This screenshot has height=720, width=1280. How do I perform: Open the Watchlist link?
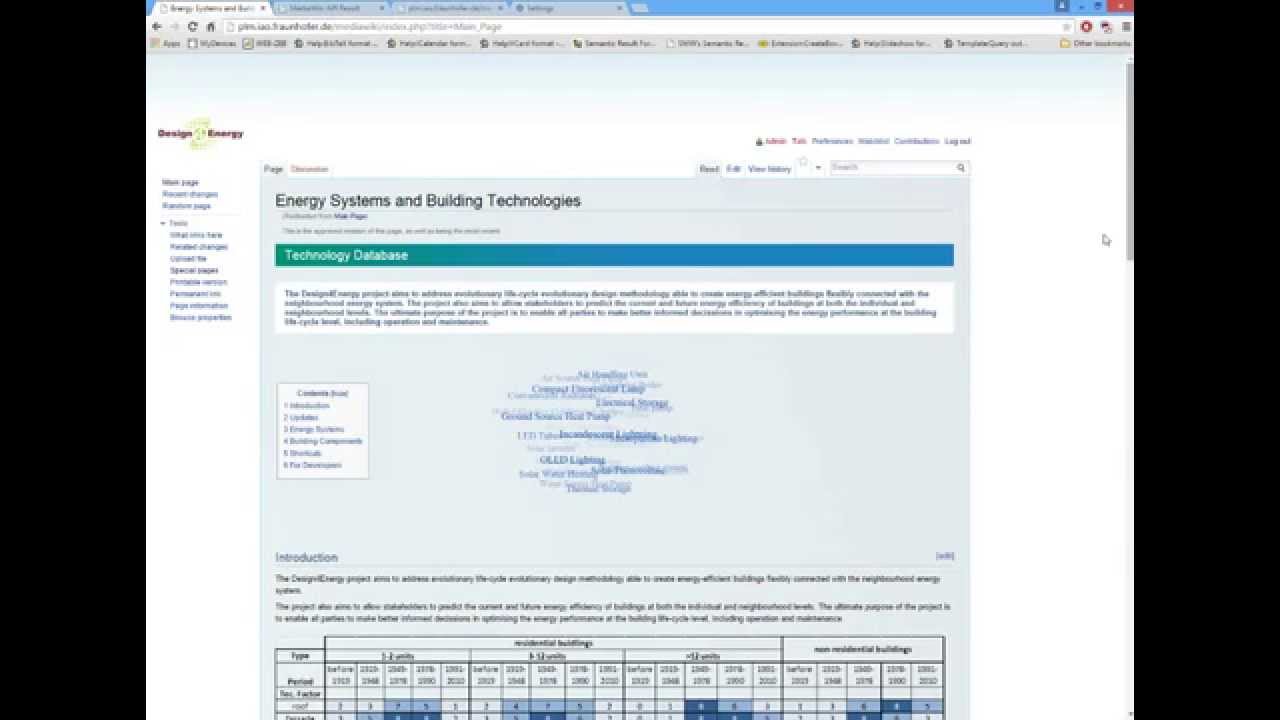coord(874,142)
